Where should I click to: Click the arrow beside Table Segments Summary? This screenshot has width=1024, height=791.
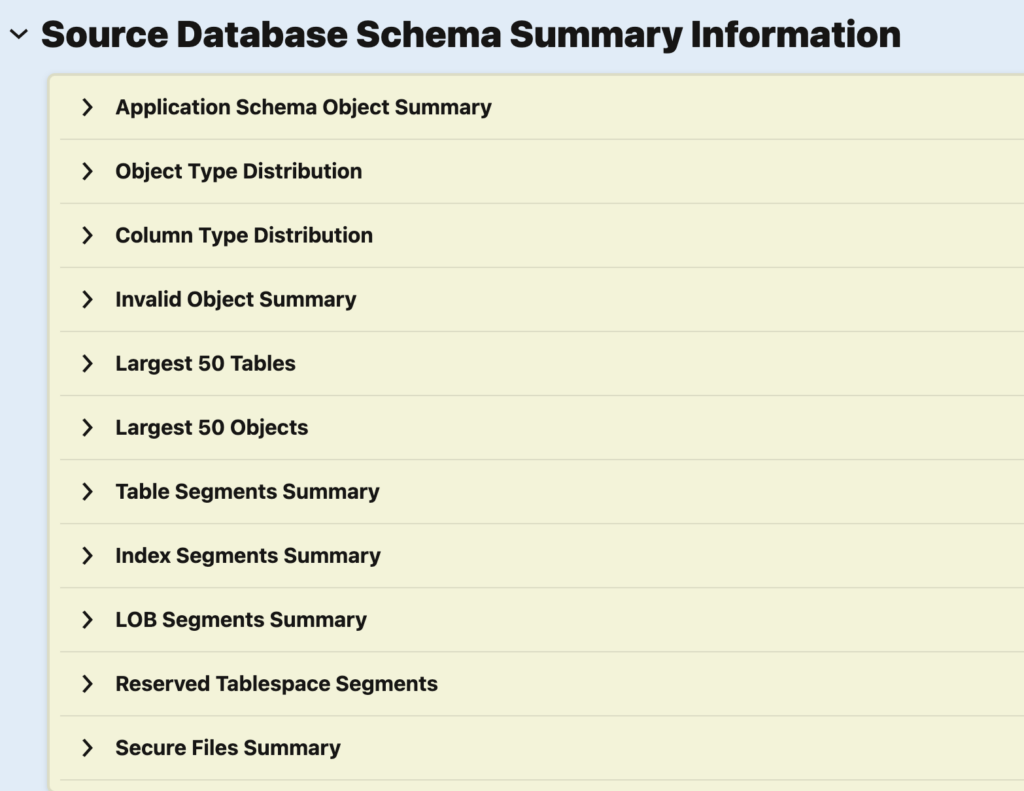tap(88, 491)
